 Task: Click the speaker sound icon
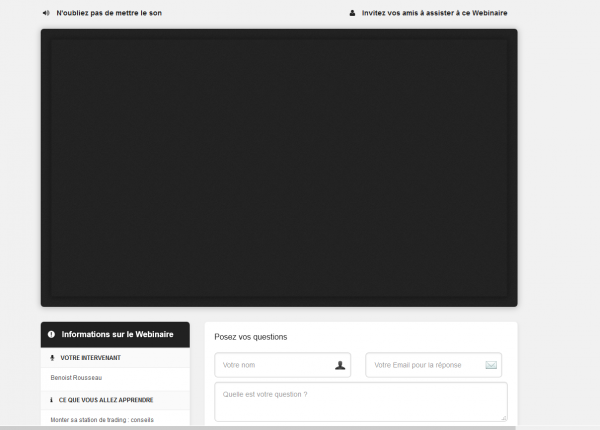46,13
